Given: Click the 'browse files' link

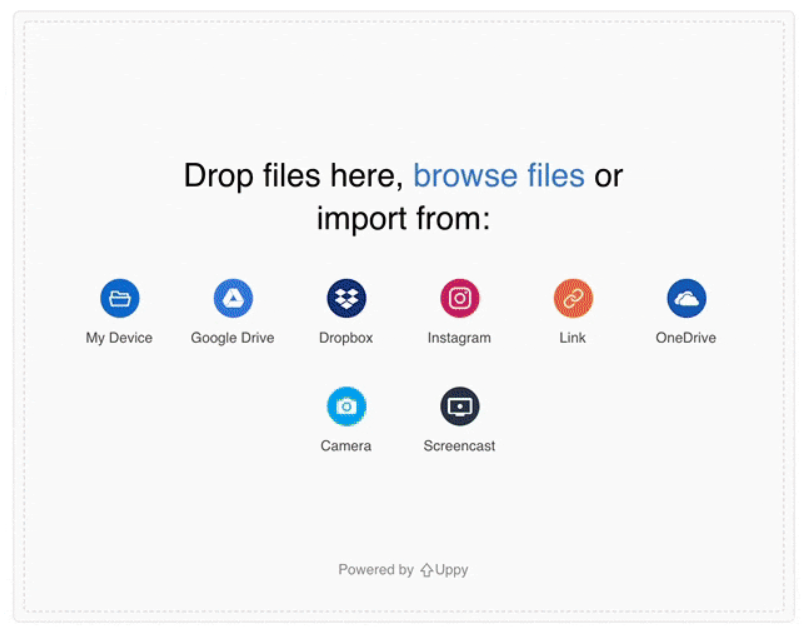Looking at the screenshot, I should [x=499, y=175].
